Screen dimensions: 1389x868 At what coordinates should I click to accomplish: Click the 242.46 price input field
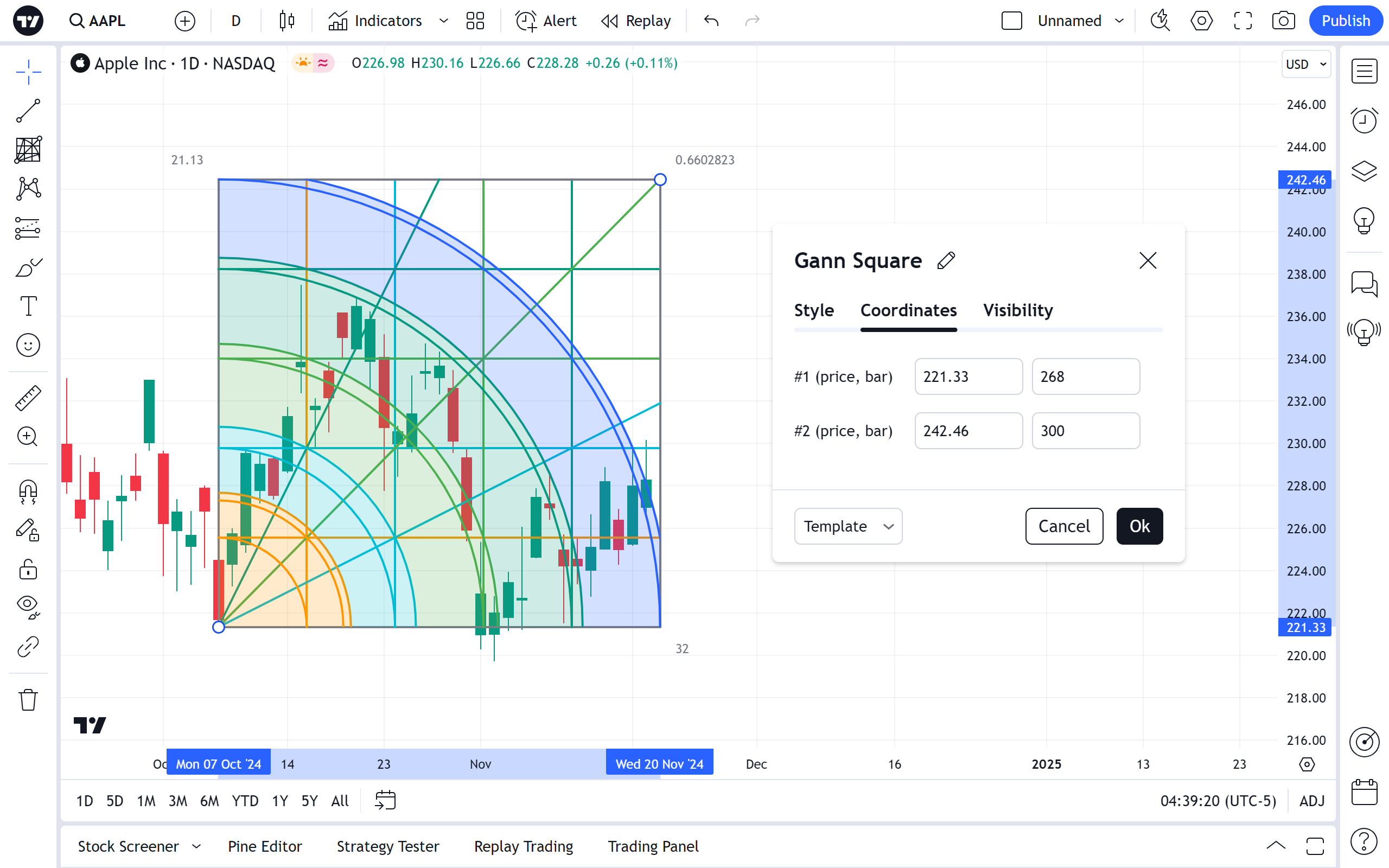(x=969, y=431)
